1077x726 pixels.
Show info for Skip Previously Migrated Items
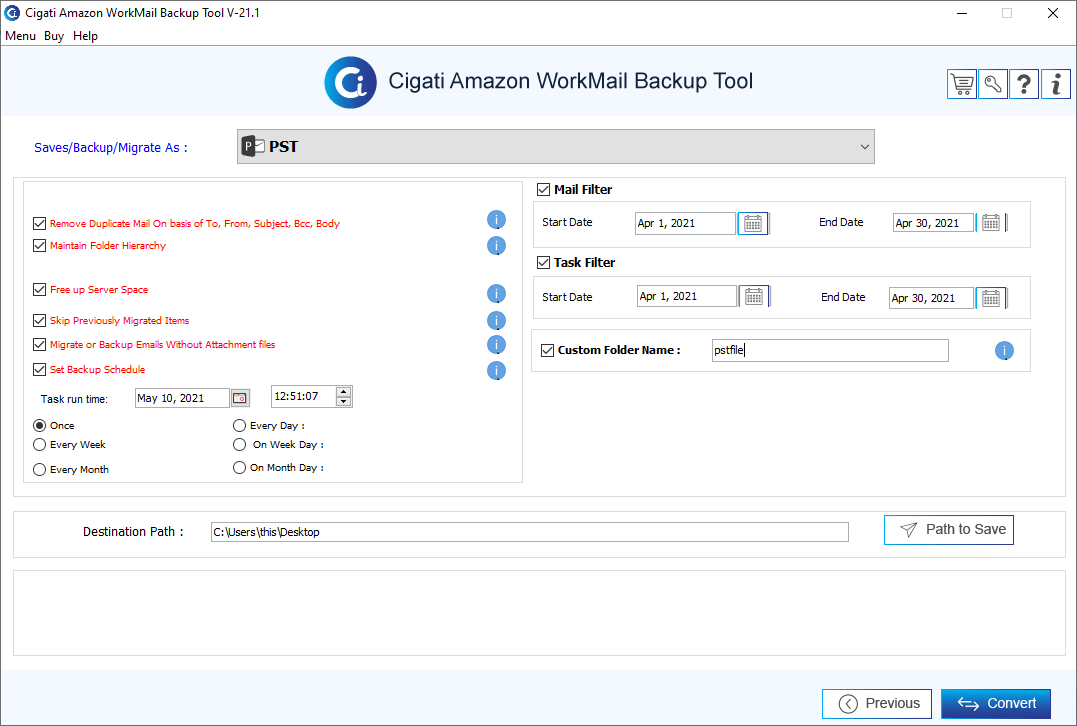click(496, 320)
